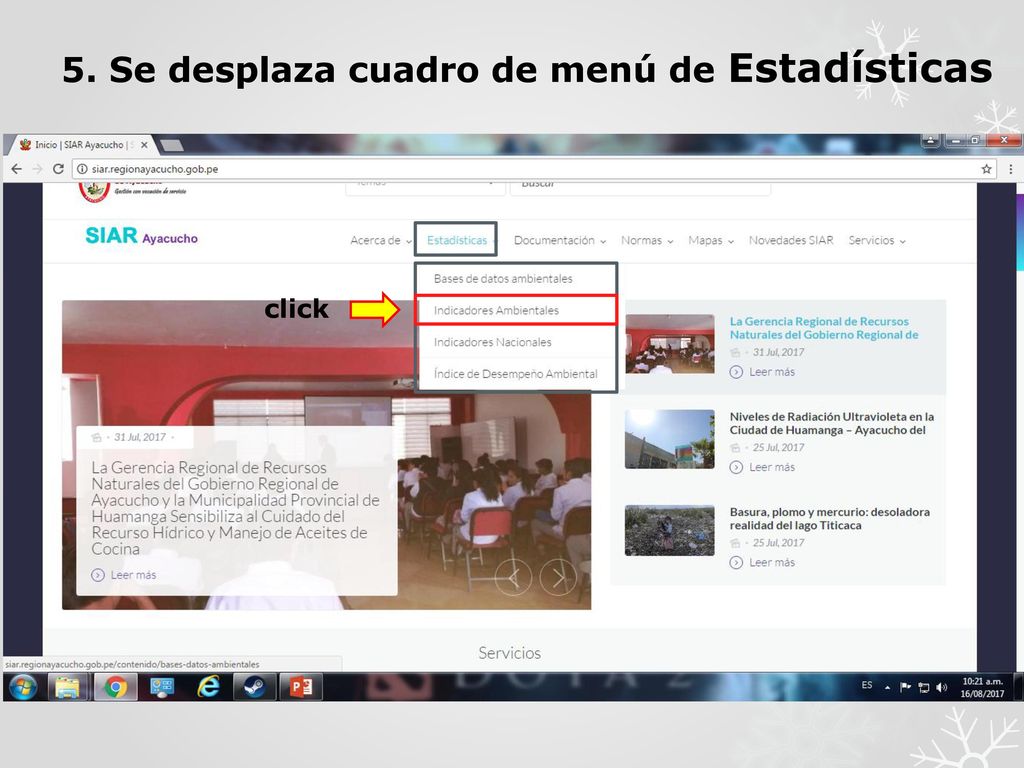The image size is (1024, 768).
Task: Expand the Servicios nav dropdown
Action: click(876, 240)
